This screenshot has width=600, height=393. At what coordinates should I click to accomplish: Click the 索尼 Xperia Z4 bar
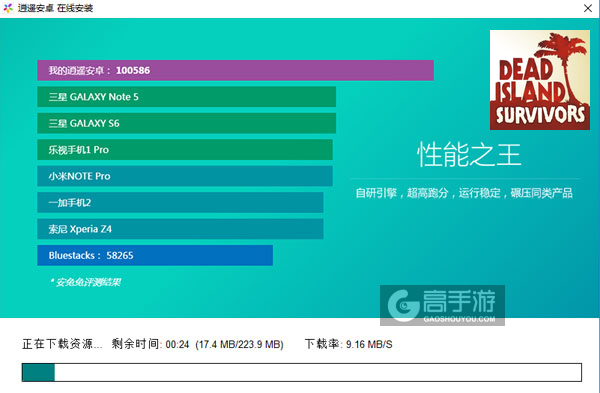tap(180, 229)
